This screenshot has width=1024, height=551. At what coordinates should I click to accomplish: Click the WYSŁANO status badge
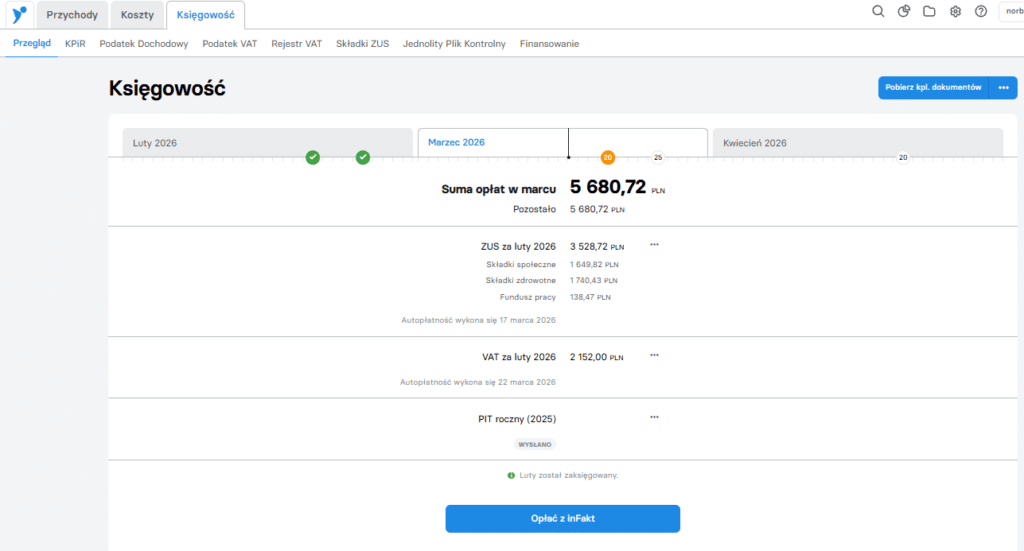(x=535, y=444)
